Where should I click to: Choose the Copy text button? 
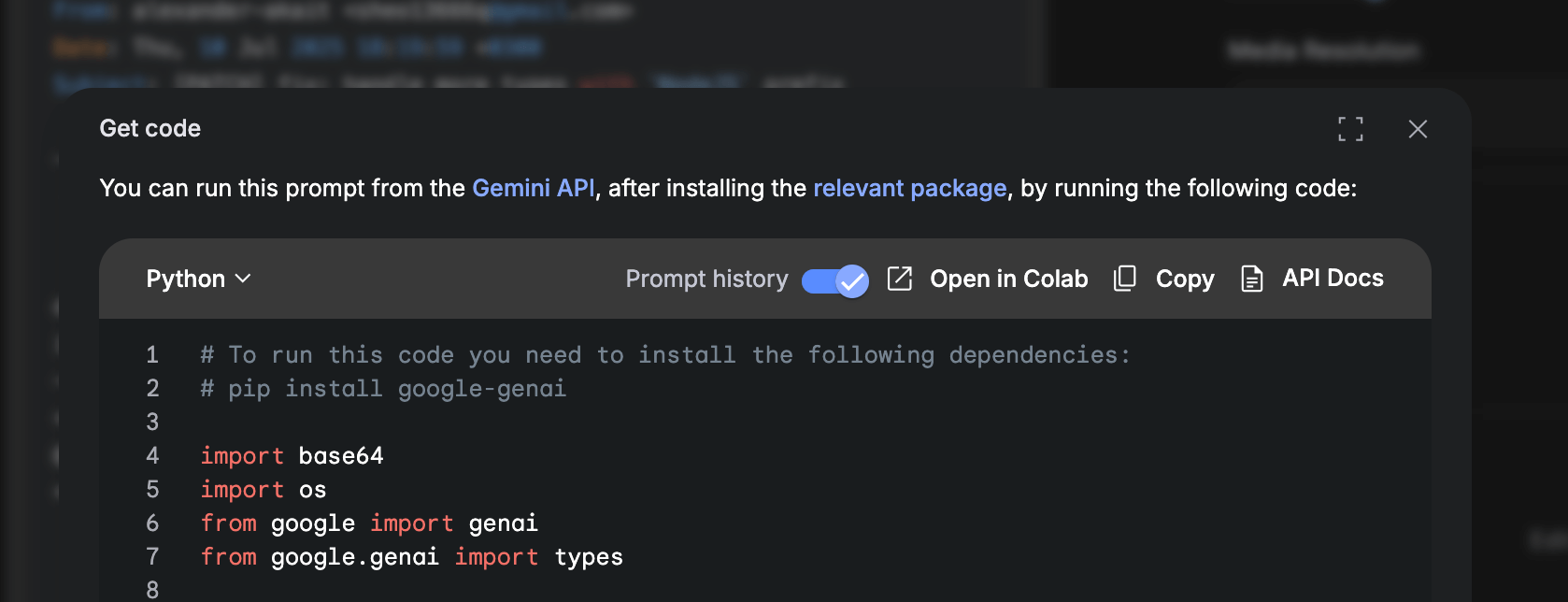(x=1185, y=279)
